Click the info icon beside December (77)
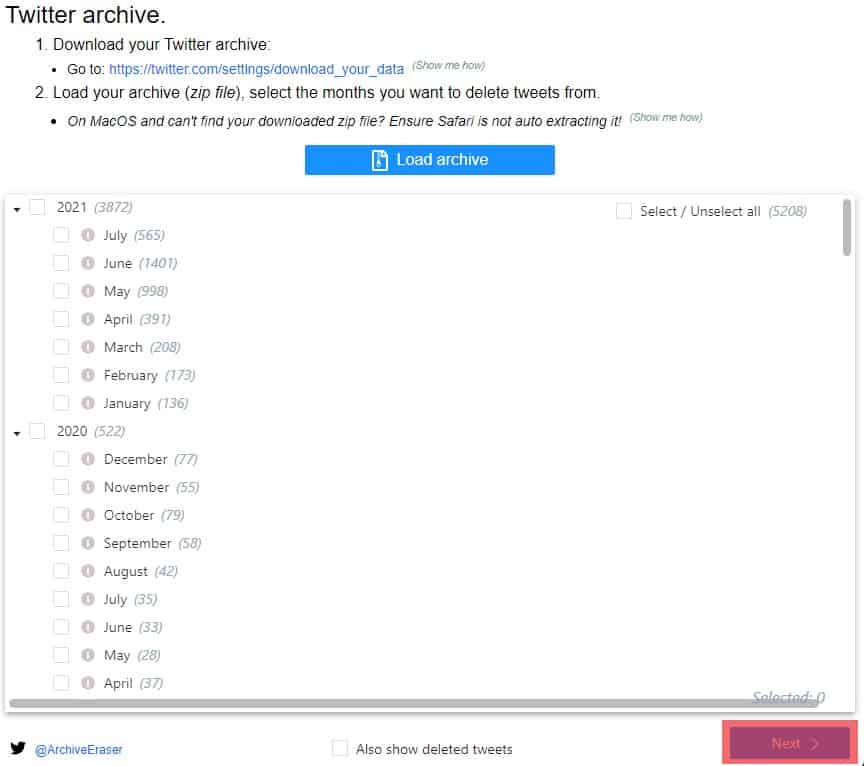Screen dimensions: 864x766 click(88, 459)
